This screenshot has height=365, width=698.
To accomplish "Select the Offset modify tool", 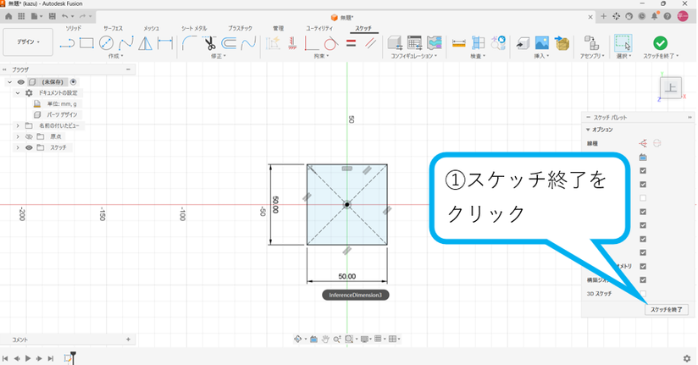I will pyautogui.click(x=229, y=43).
